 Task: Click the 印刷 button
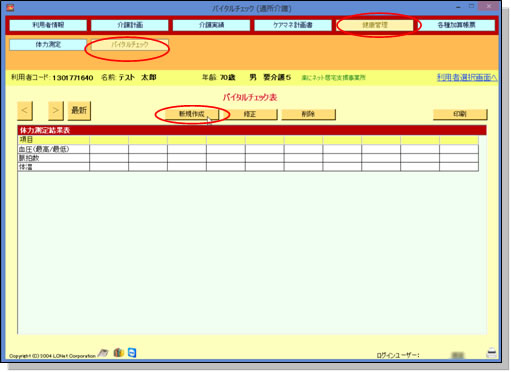pyautogui.click(x=460, y=114)
